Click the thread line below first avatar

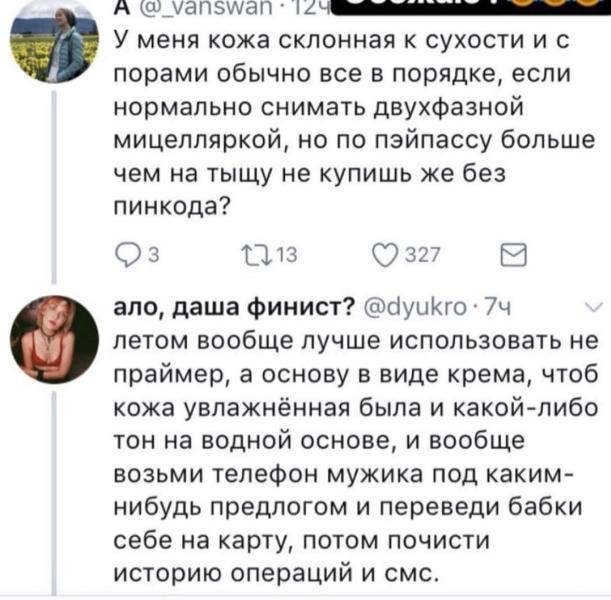pyautogui.click(x=54, y=187)
